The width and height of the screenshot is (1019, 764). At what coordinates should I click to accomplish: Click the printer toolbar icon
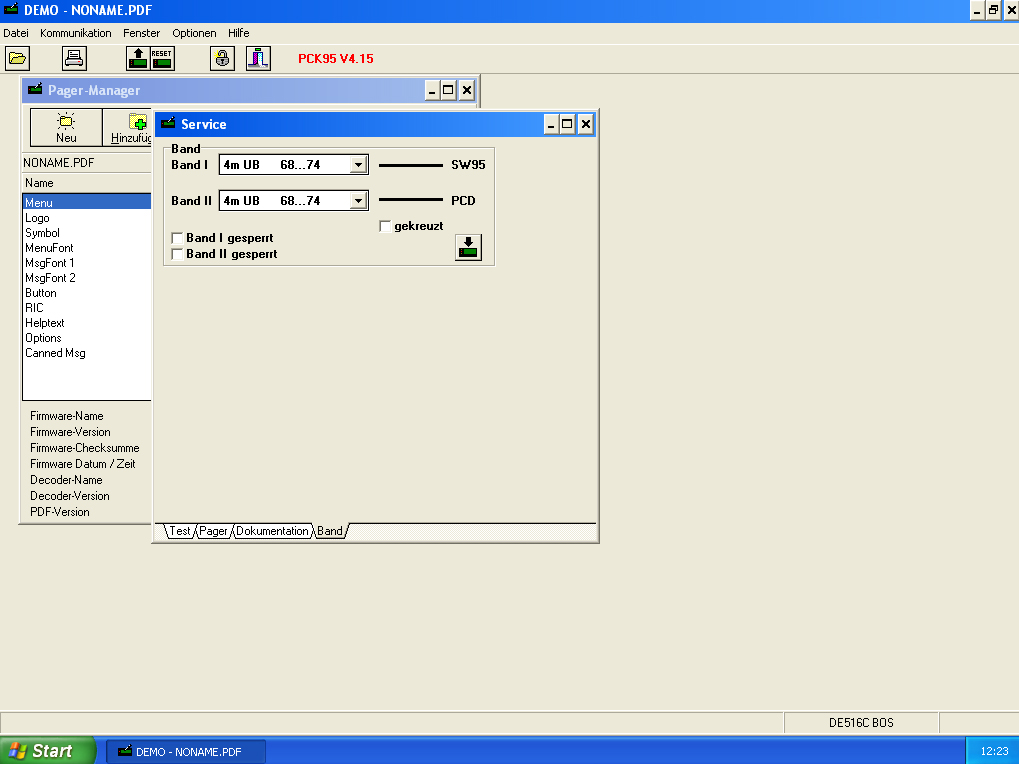tap(75, 58)
